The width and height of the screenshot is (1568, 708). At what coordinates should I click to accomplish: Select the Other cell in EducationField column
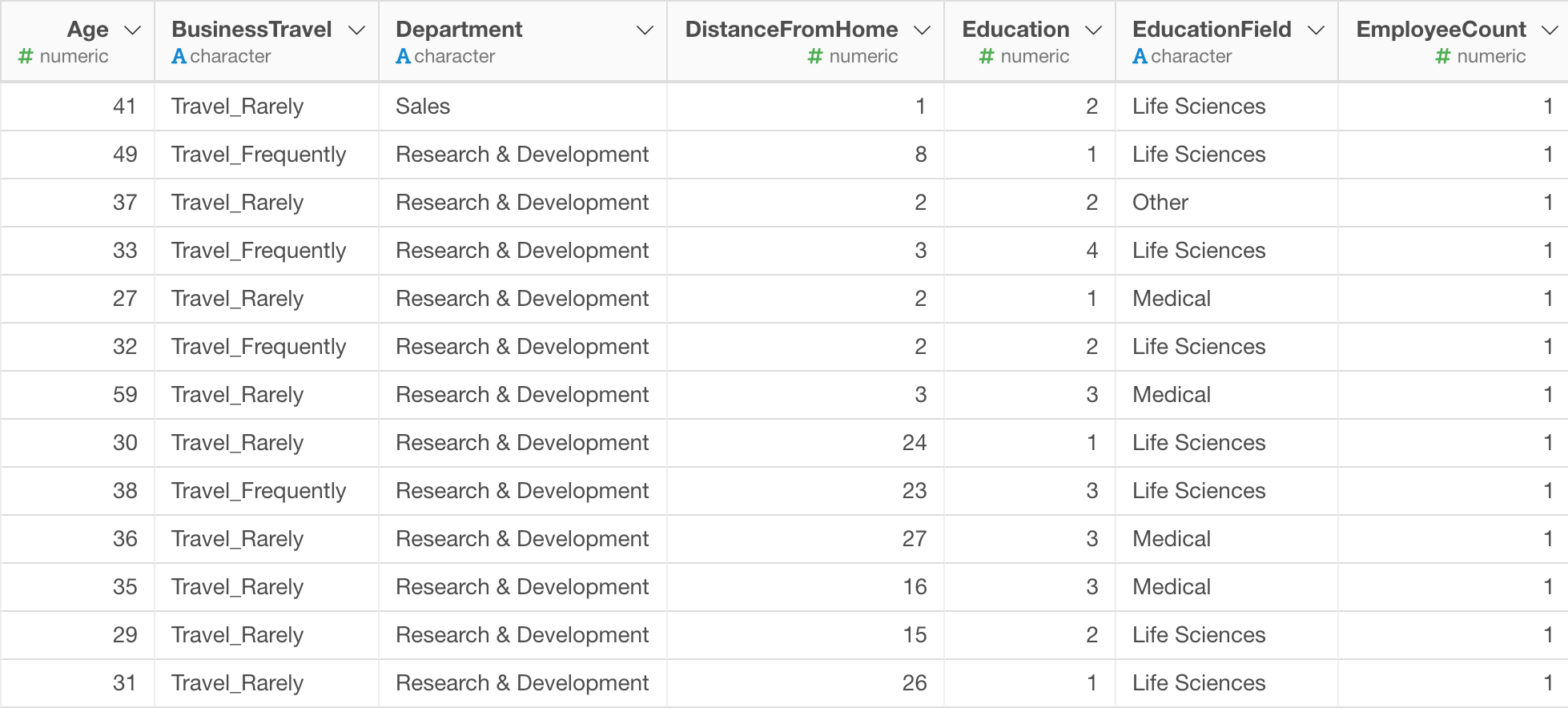click(x=1160, y=203)
